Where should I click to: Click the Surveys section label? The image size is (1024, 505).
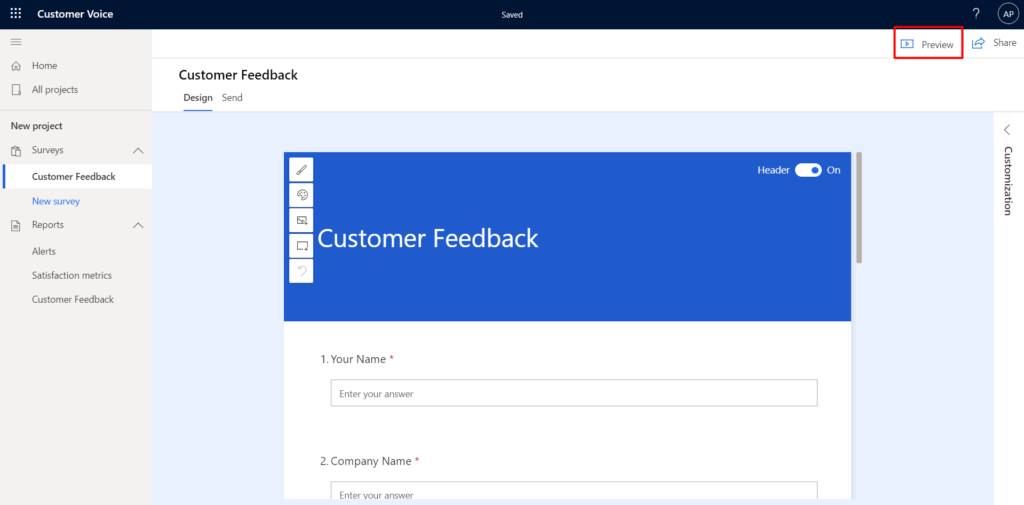[48, 150]
